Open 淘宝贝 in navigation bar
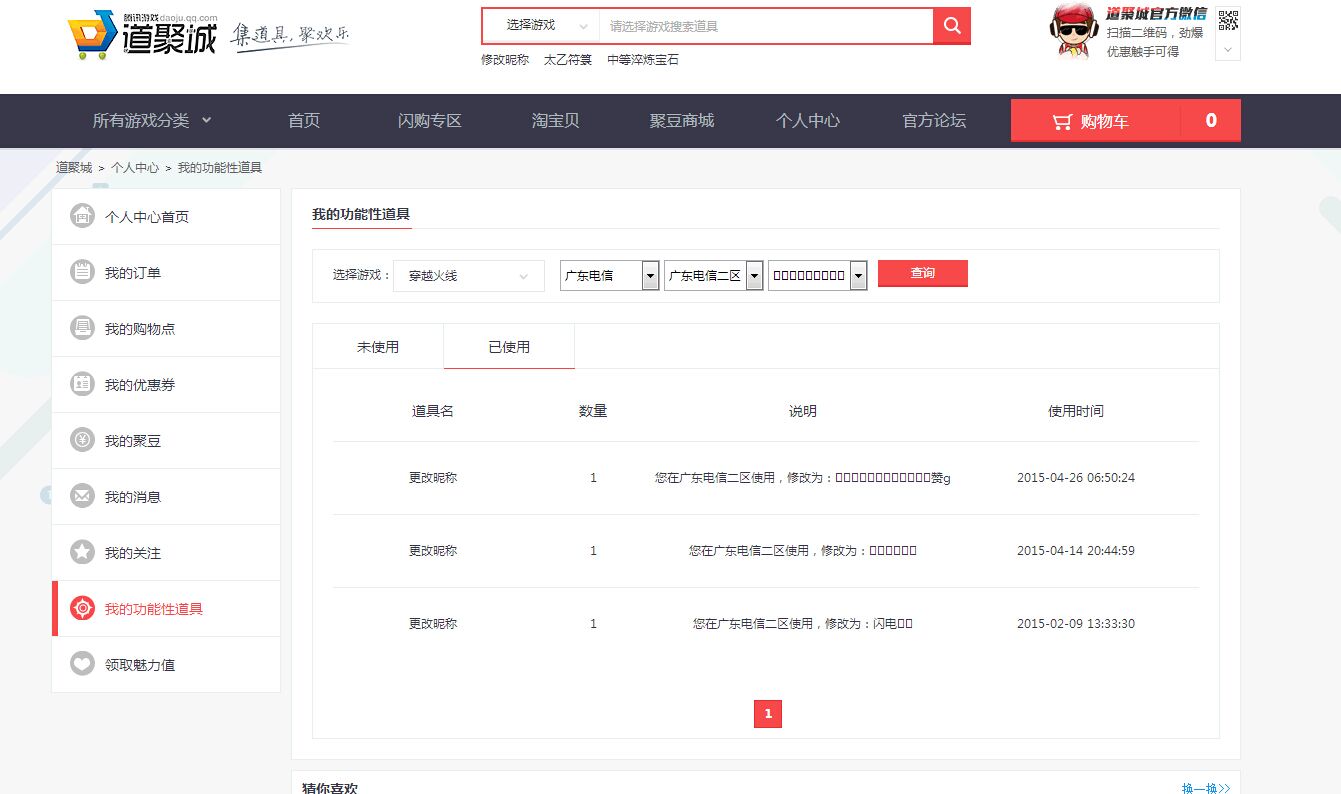The image size is (1341, 794). (x=555, y=121)
